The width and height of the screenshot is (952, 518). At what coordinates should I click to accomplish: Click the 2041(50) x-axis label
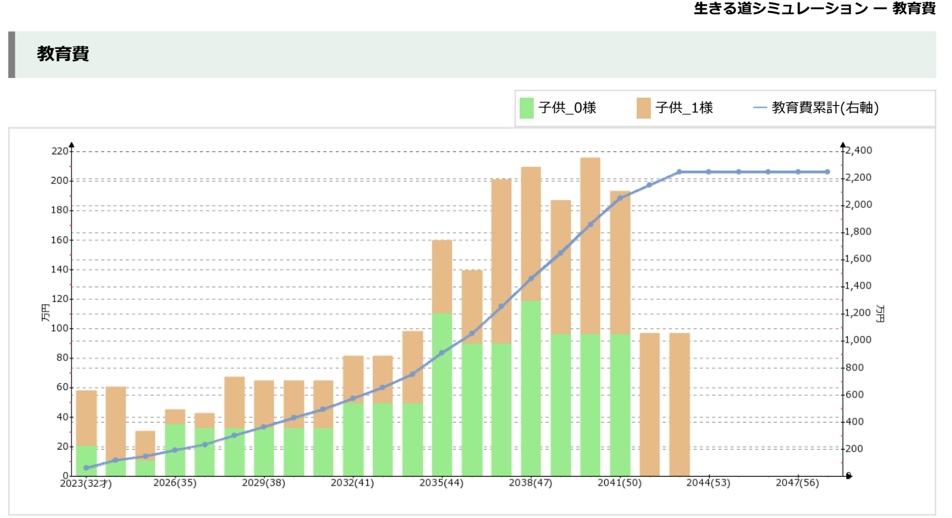(x=620, y=483)
